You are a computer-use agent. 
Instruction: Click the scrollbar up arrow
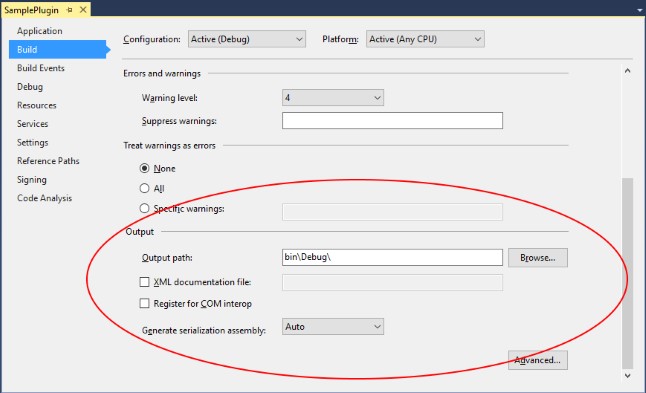point(627,71)
